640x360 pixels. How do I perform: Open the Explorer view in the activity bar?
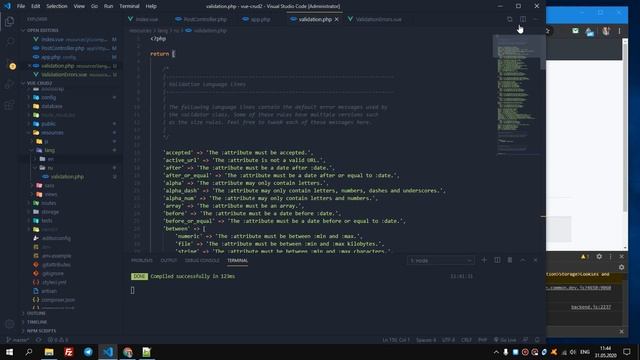click(9, 21)
